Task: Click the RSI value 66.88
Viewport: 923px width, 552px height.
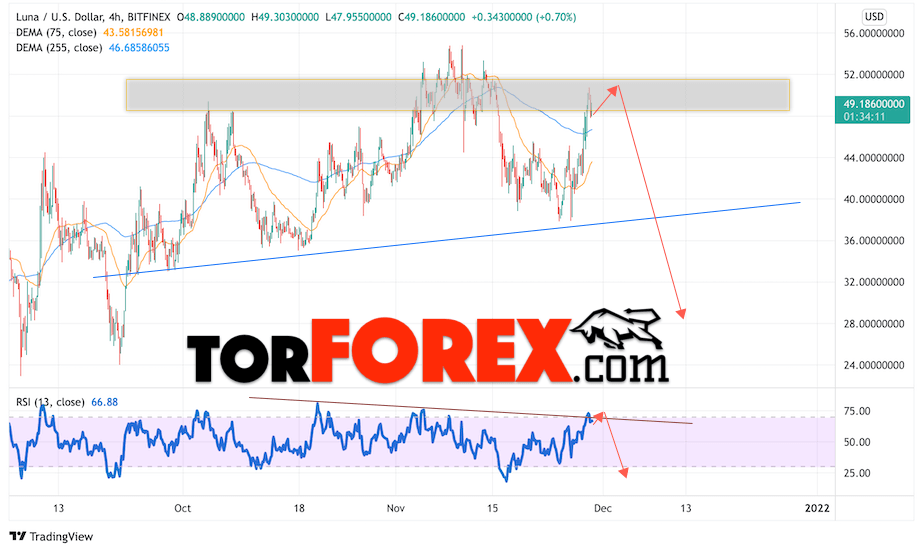Action: coord(104,402)
